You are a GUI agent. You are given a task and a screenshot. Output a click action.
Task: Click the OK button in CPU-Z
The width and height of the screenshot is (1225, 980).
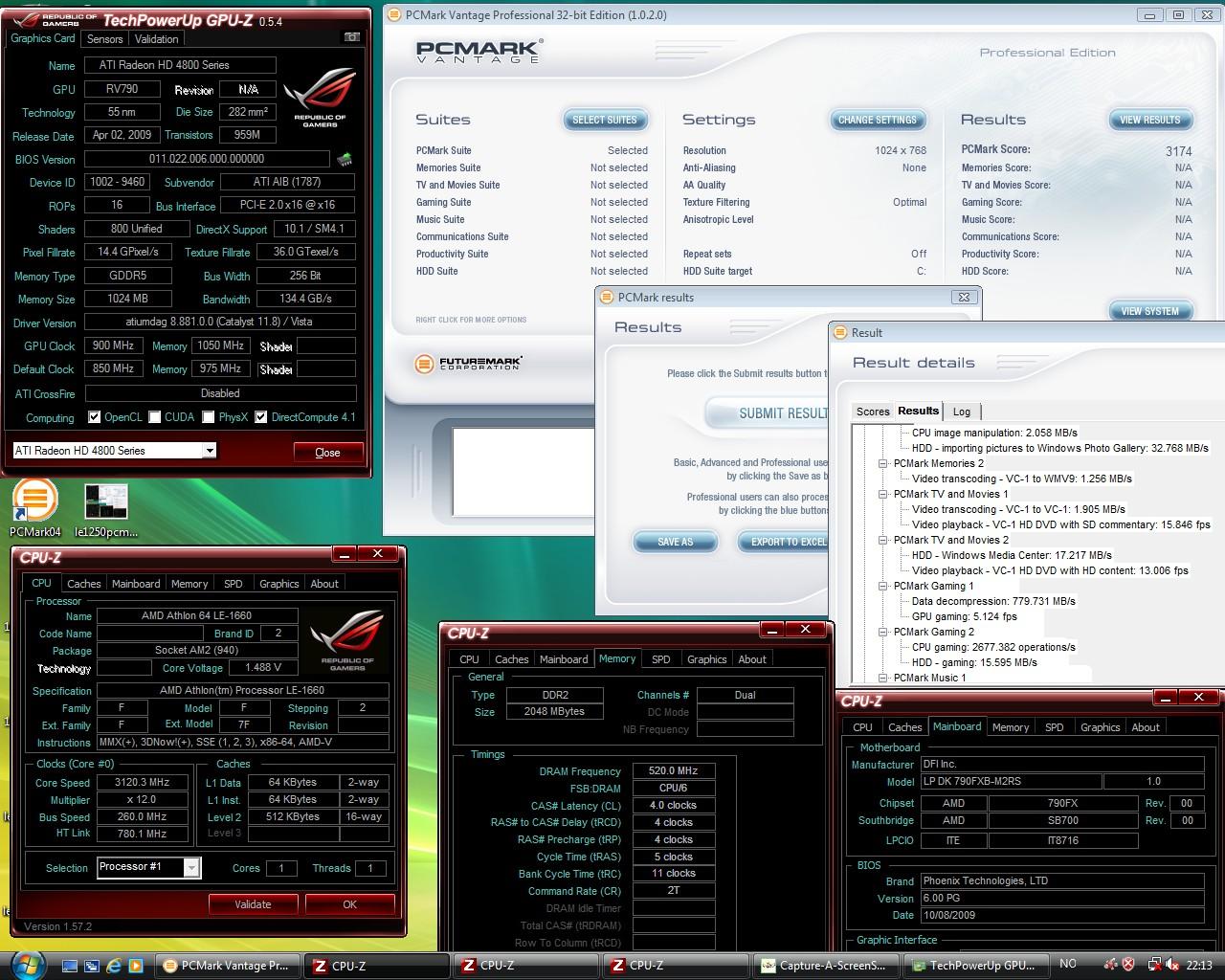coord(349,904)
